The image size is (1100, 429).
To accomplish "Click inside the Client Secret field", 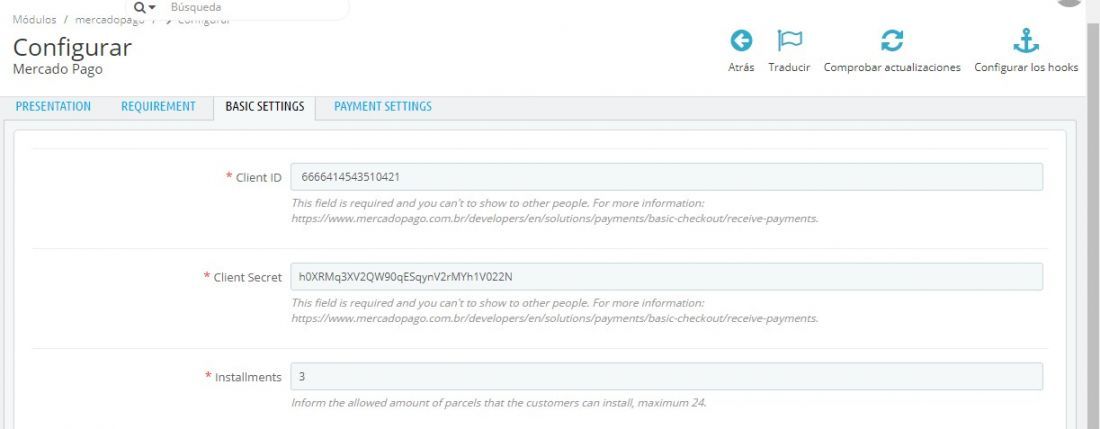I will (666, 276).
